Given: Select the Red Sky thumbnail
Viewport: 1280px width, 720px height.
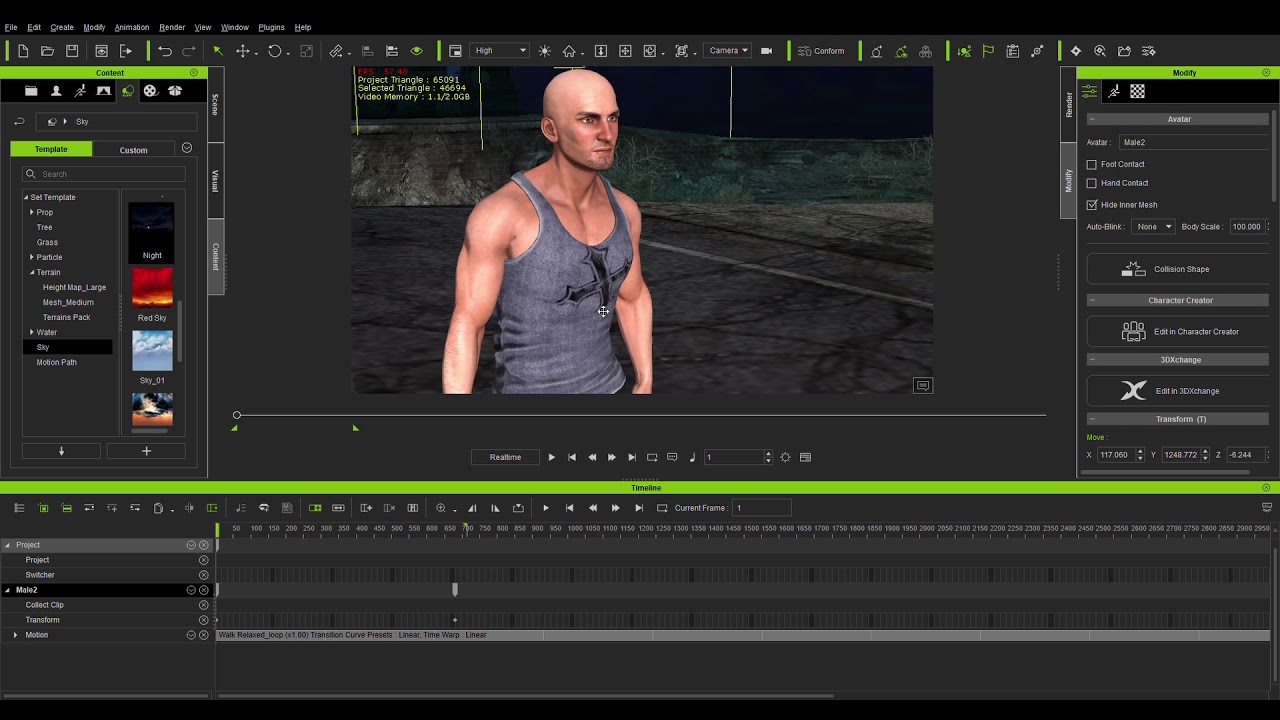Looking at the screenshot, I should [x=152, y=288].
